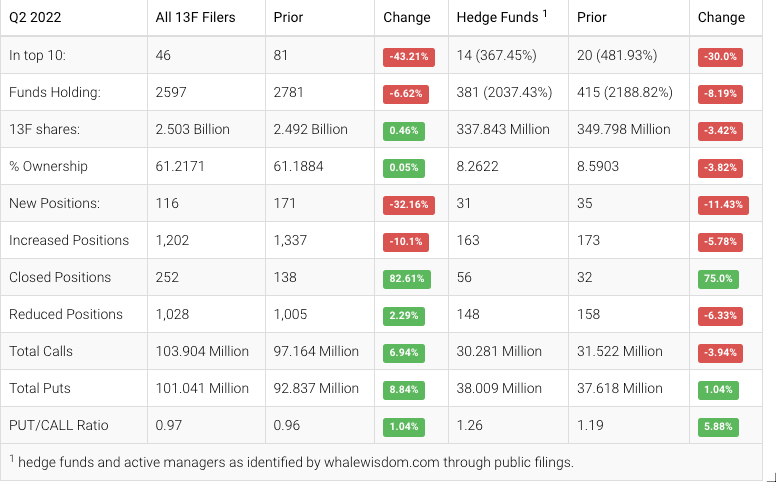The image size is (776, 482).
Task: Click the 2.503 Billion 13F shares value
Action: 193,129
